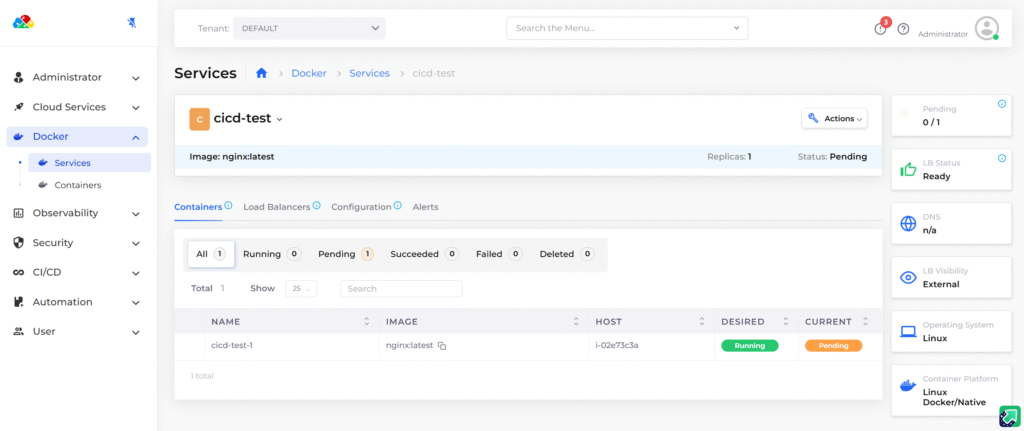Viewport: 1024px width, 431px height.
Task: Open the chat widget icon
Action: click(1009, 416)
